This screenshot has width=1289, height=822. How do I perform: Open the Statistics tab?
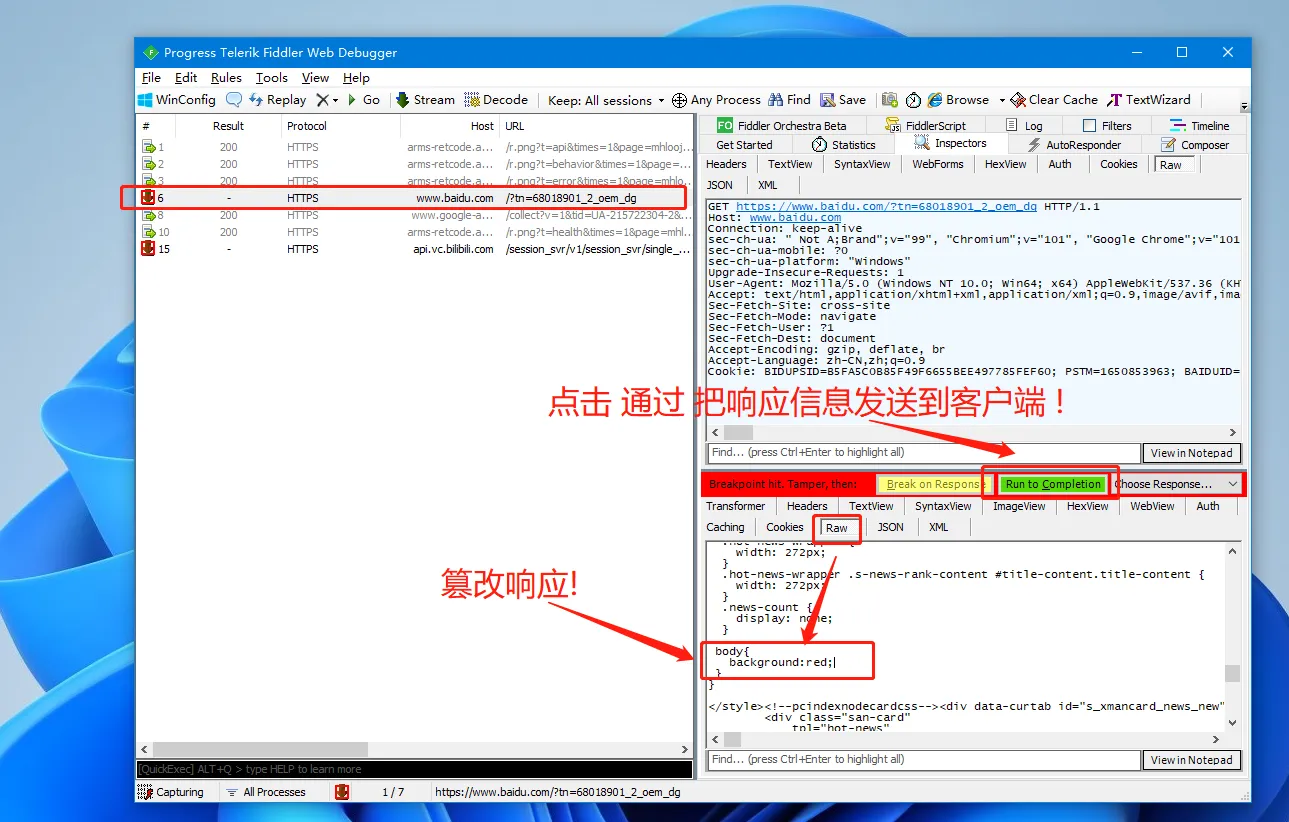click(x=843, y=144)
